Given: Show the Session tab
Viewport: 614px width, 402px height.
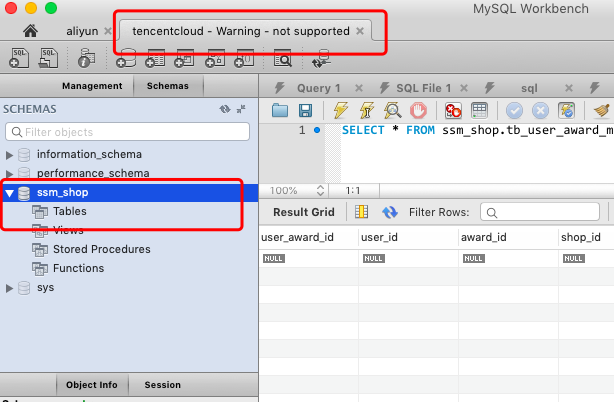Looking at the screenshot, I should (x=163, y=385).
